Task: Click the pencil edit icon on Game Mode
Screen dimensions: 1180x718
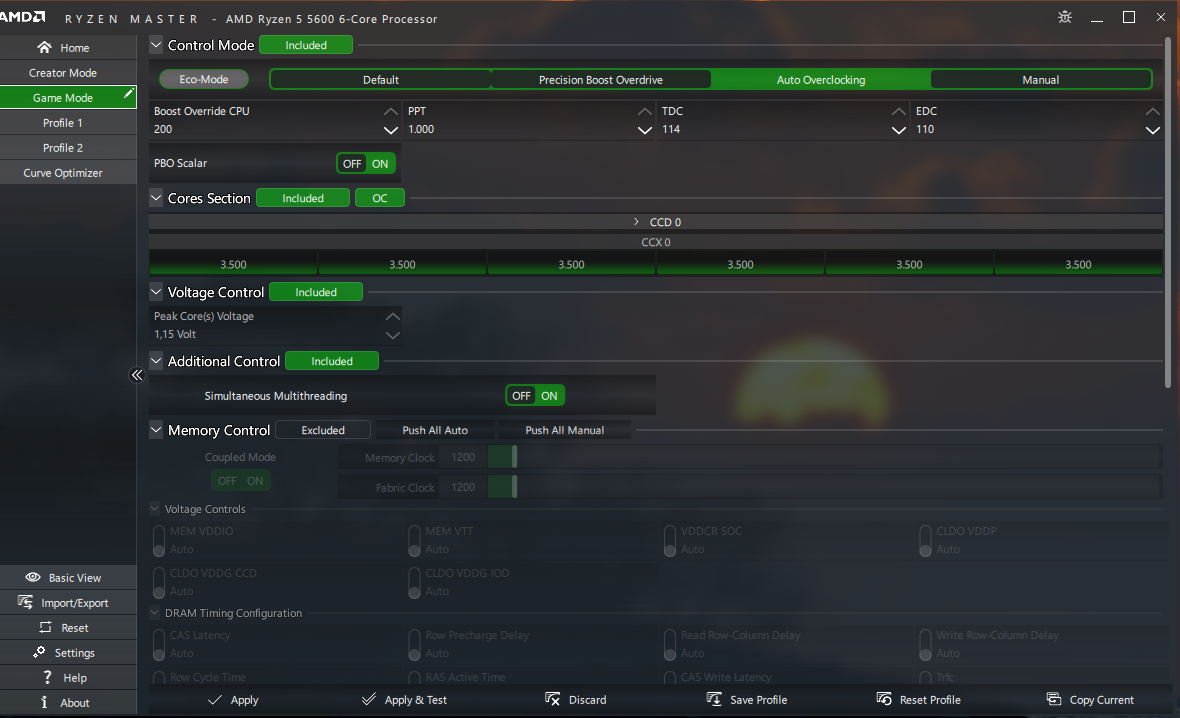Action: tap(129, 93)
